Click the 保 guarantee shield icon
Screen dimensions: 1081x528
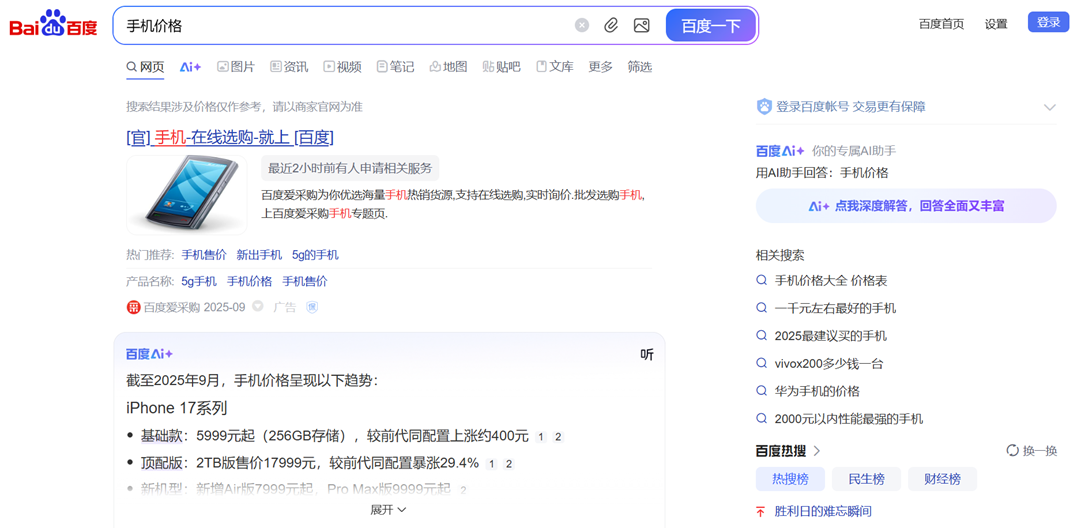tap(312, 307)
